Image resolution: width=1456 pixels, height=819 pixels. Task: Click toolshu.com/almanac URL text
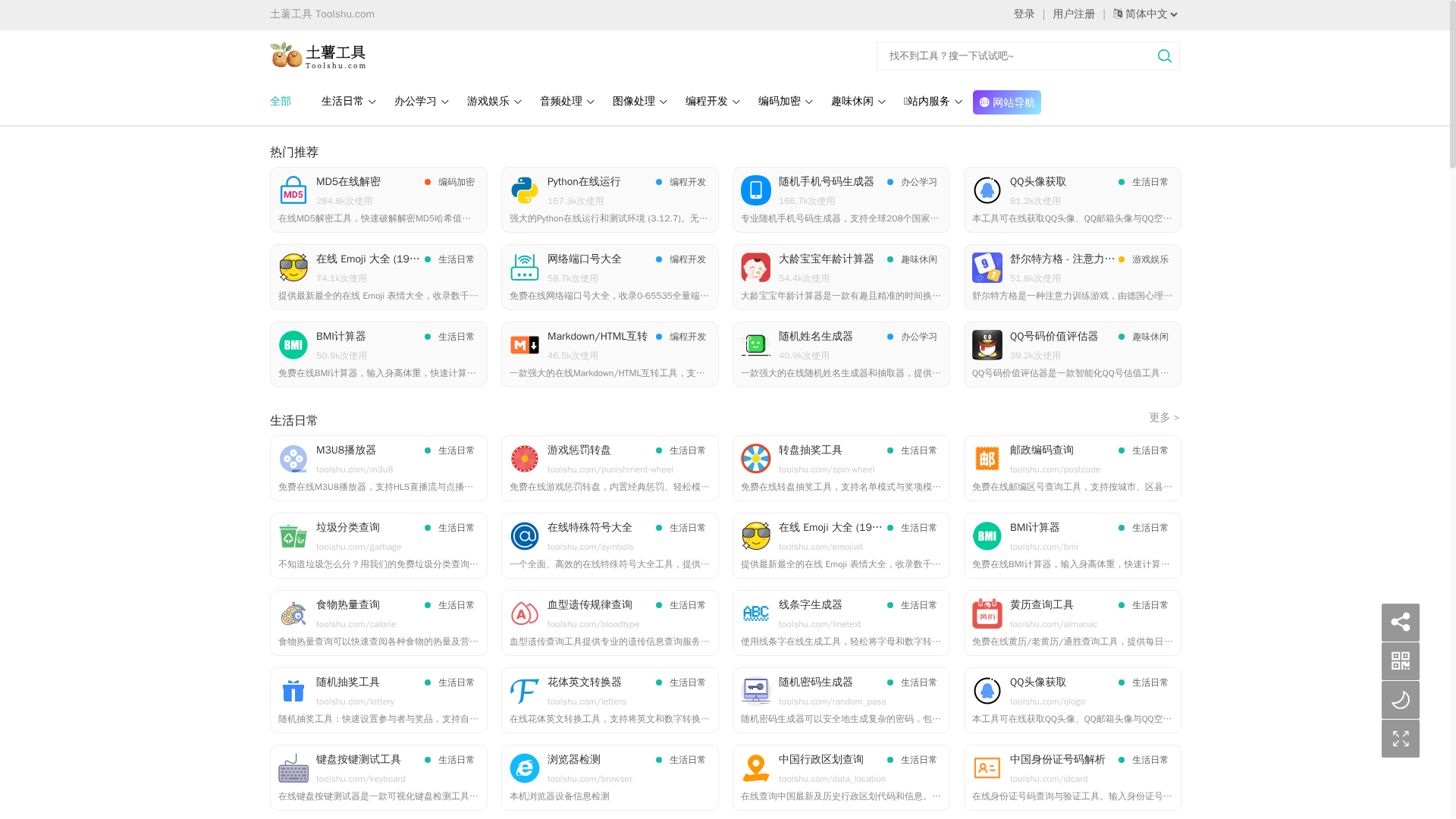click(1053, 624)
